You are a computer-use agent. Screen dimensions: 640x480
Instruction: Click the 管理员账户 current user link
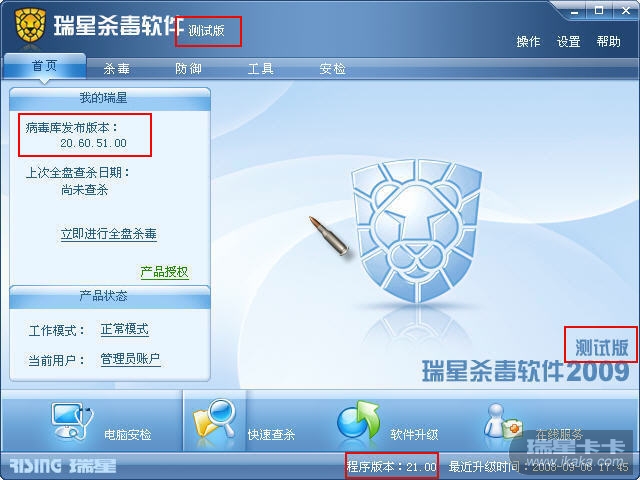tap(130, 359)
